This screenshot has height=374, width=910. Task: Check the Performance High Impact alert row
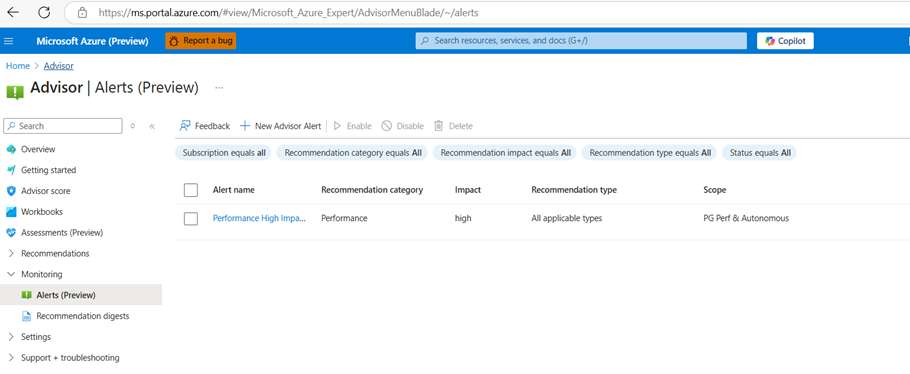[191, 218]
